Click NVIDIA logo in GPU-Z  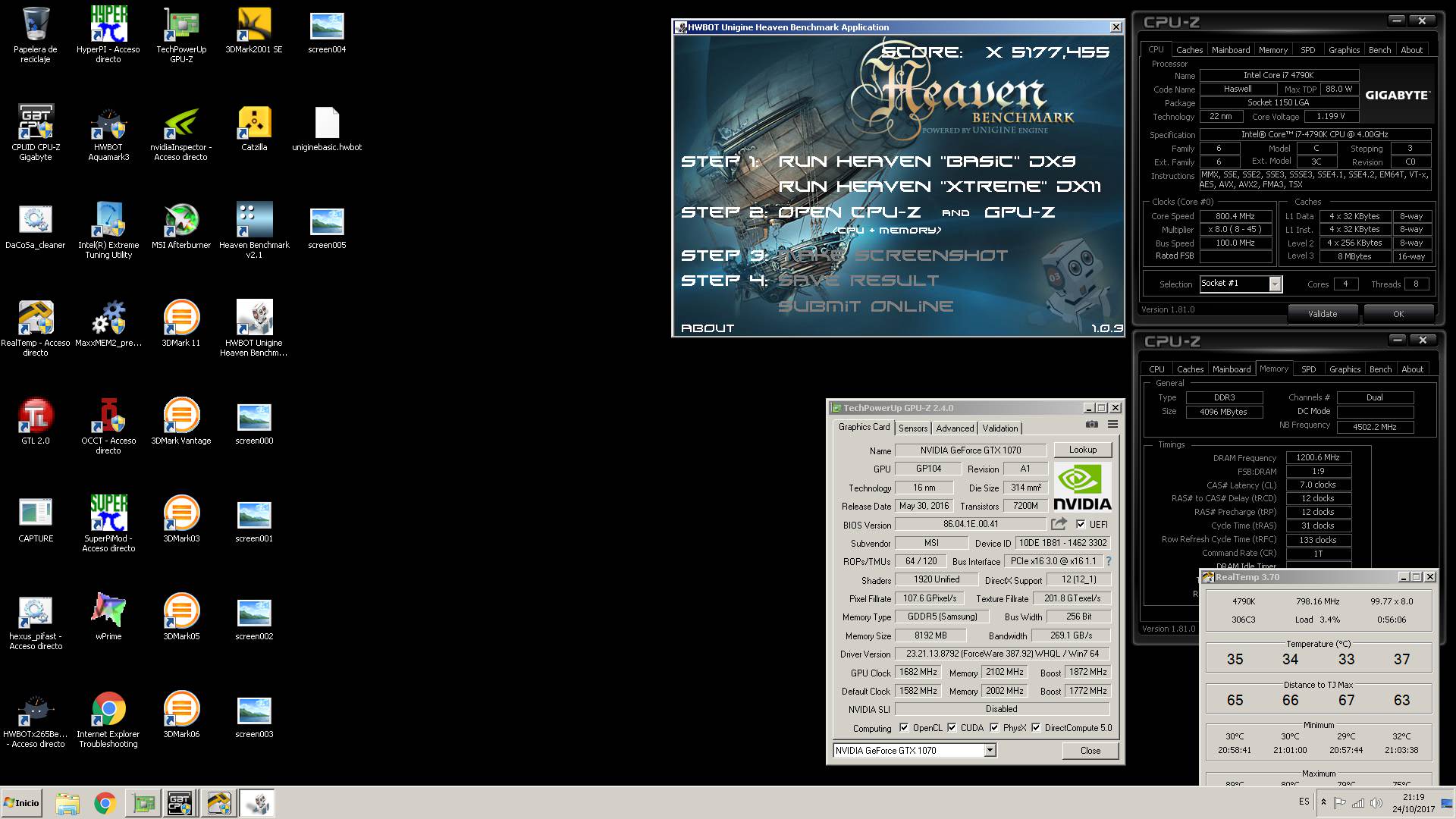point(1082,487)
